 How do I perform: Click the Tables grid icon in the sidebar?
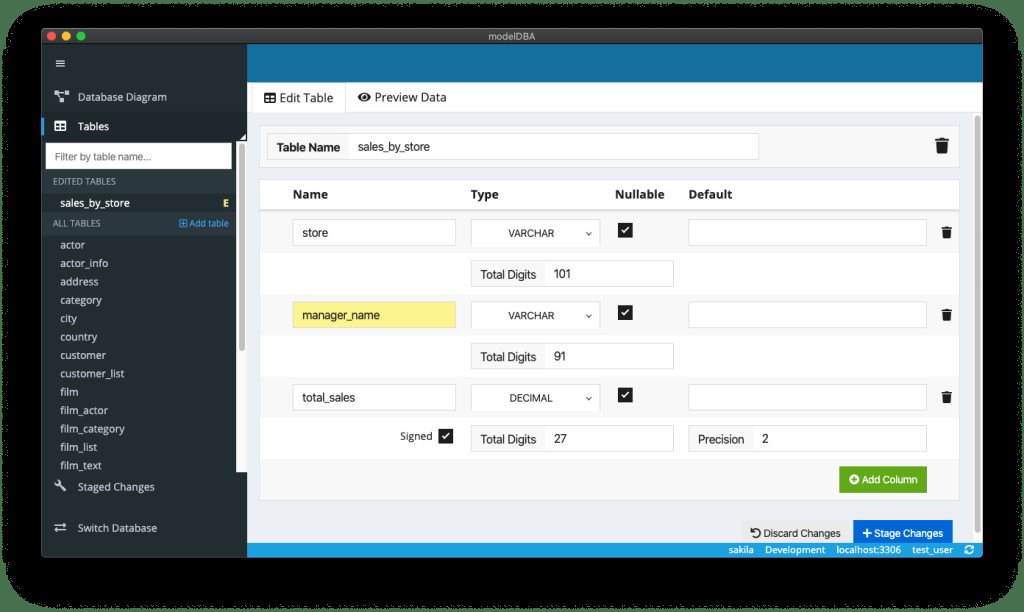[x=60, y=126]
